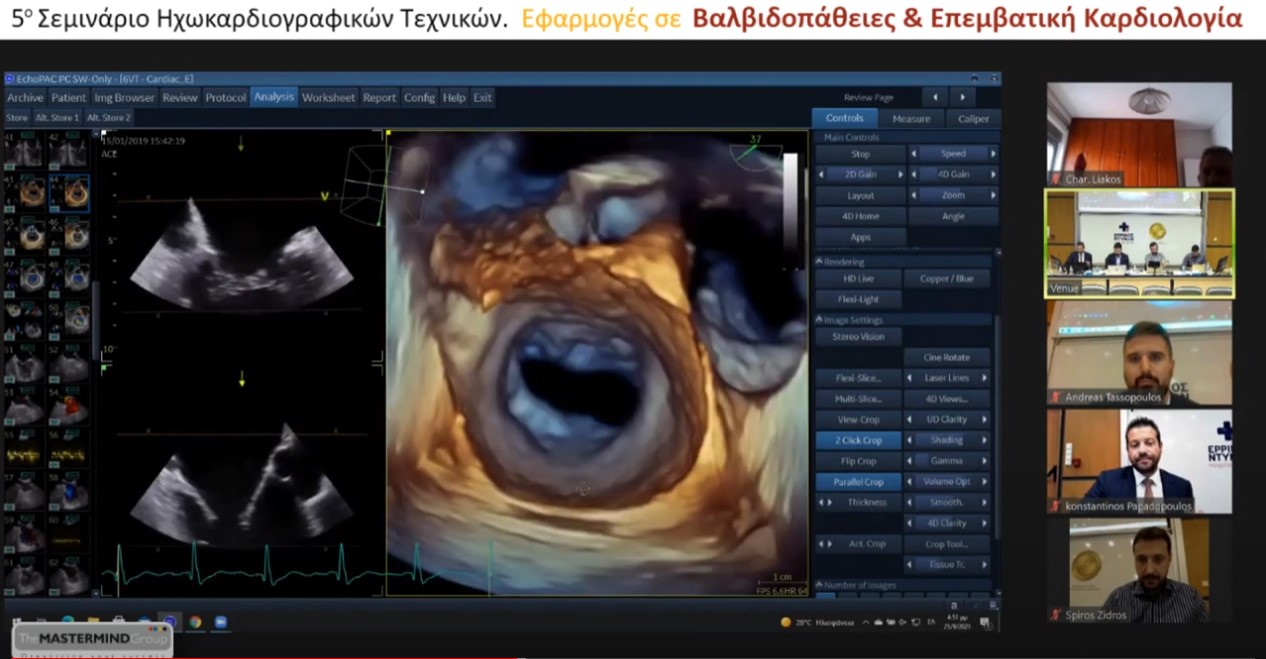Collapse the Rendering section
The height and width of the screenshot is (659, 1266).
(x=819, y=263)
